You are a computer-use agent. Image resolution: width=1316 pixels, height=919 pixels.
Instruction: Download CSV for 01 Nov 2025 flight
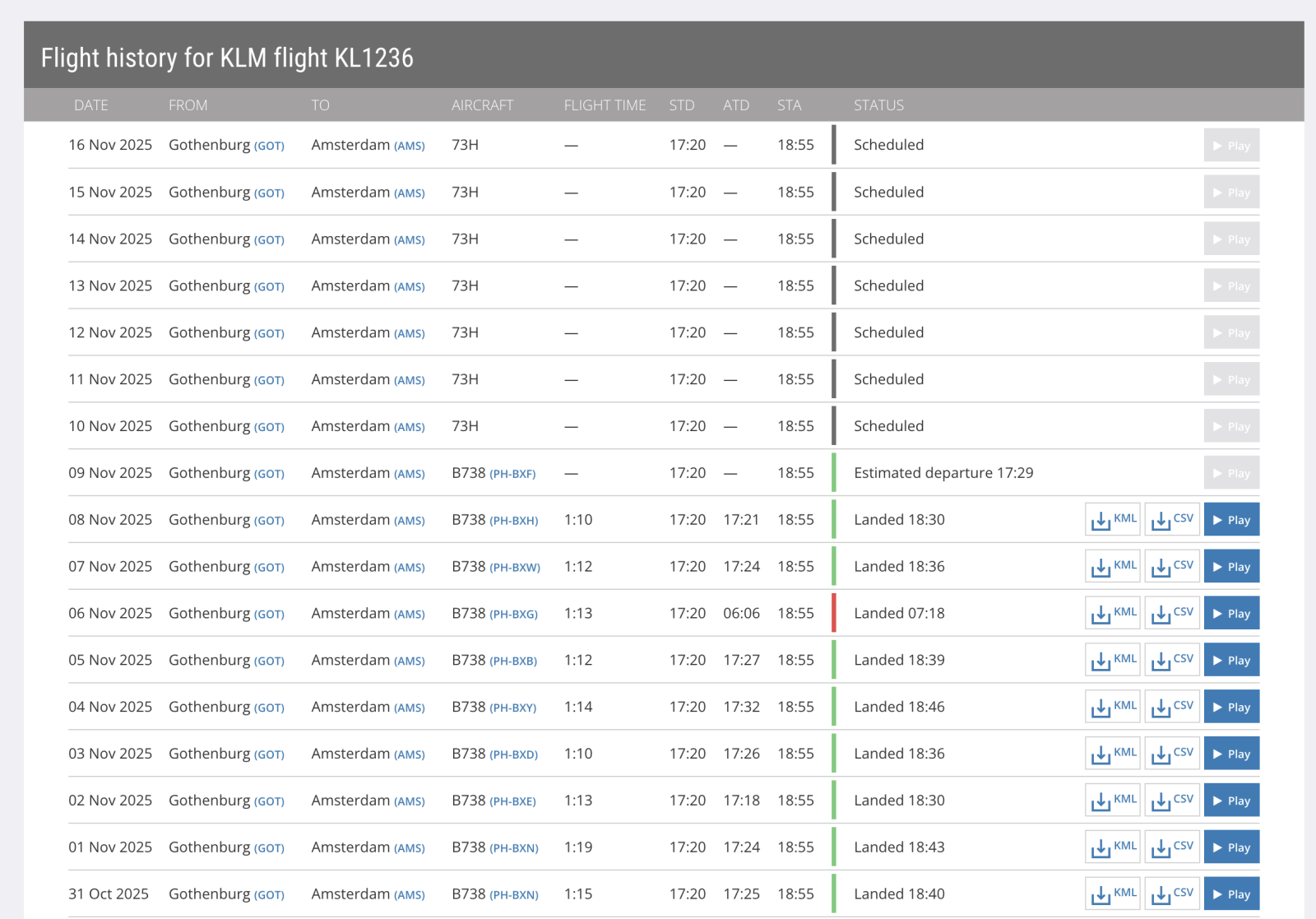point(1172,847)
